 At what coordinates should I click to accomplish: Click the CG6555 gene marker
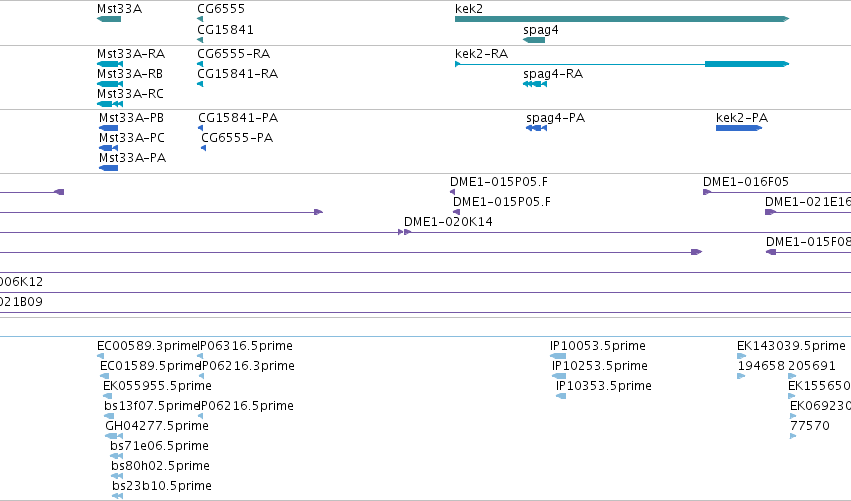[200, 19]
